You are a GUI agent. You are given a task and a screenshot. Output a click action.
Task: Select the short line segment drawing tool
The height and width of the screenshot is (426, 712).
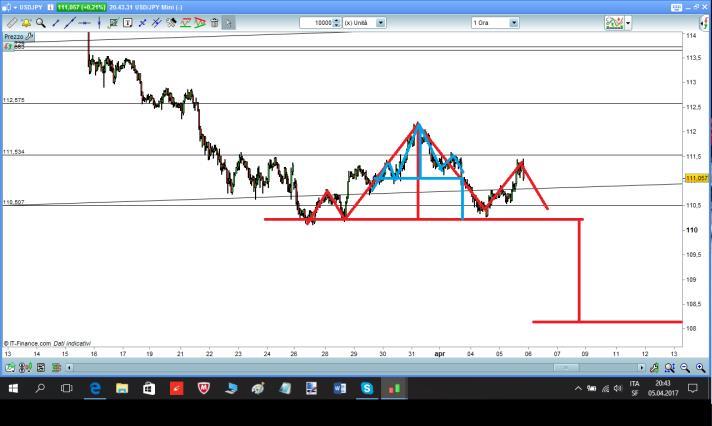coord(55,23)
